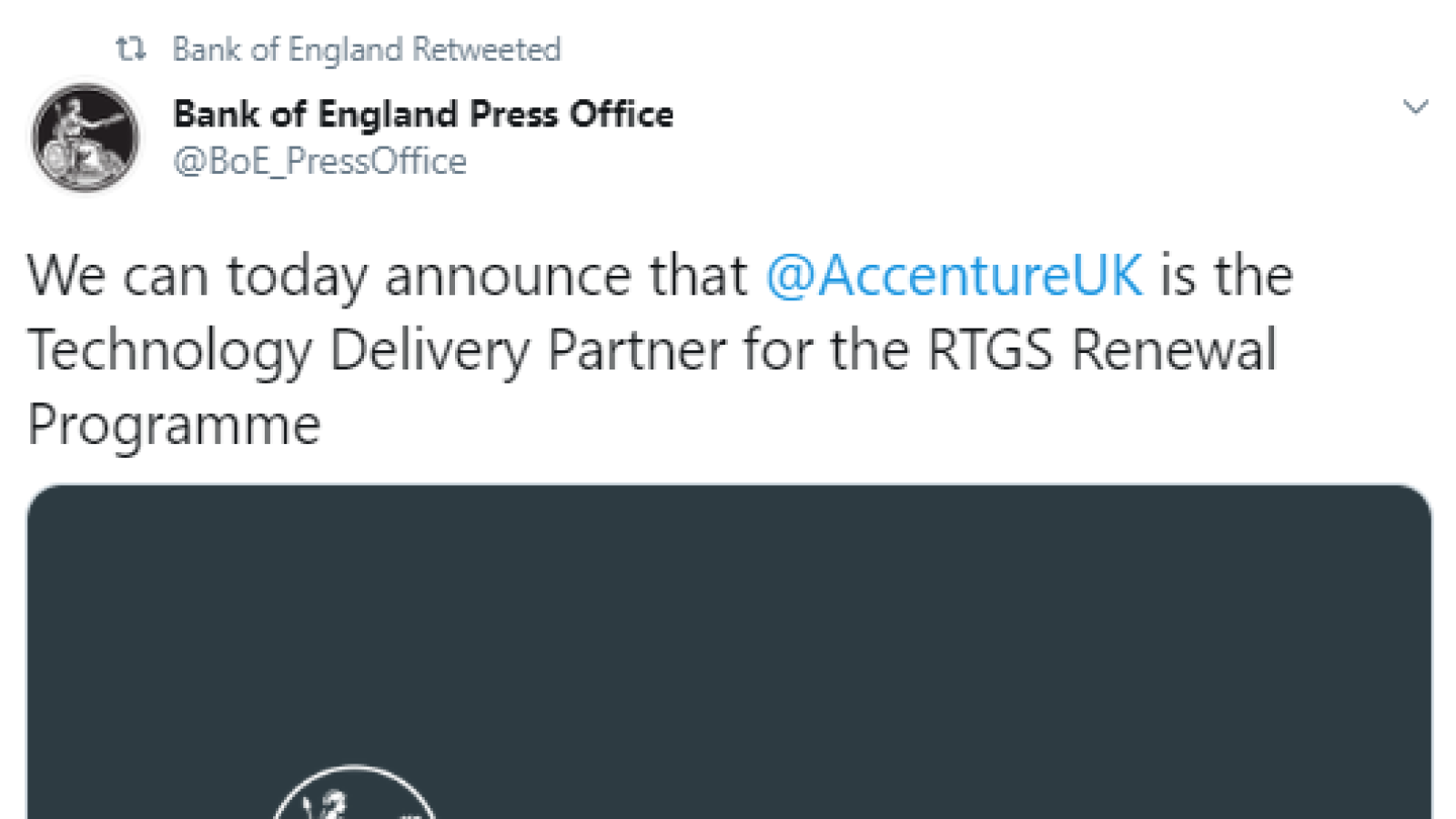Click the phrase 'is the' after the AccentureUK mention

[1227, 275]
